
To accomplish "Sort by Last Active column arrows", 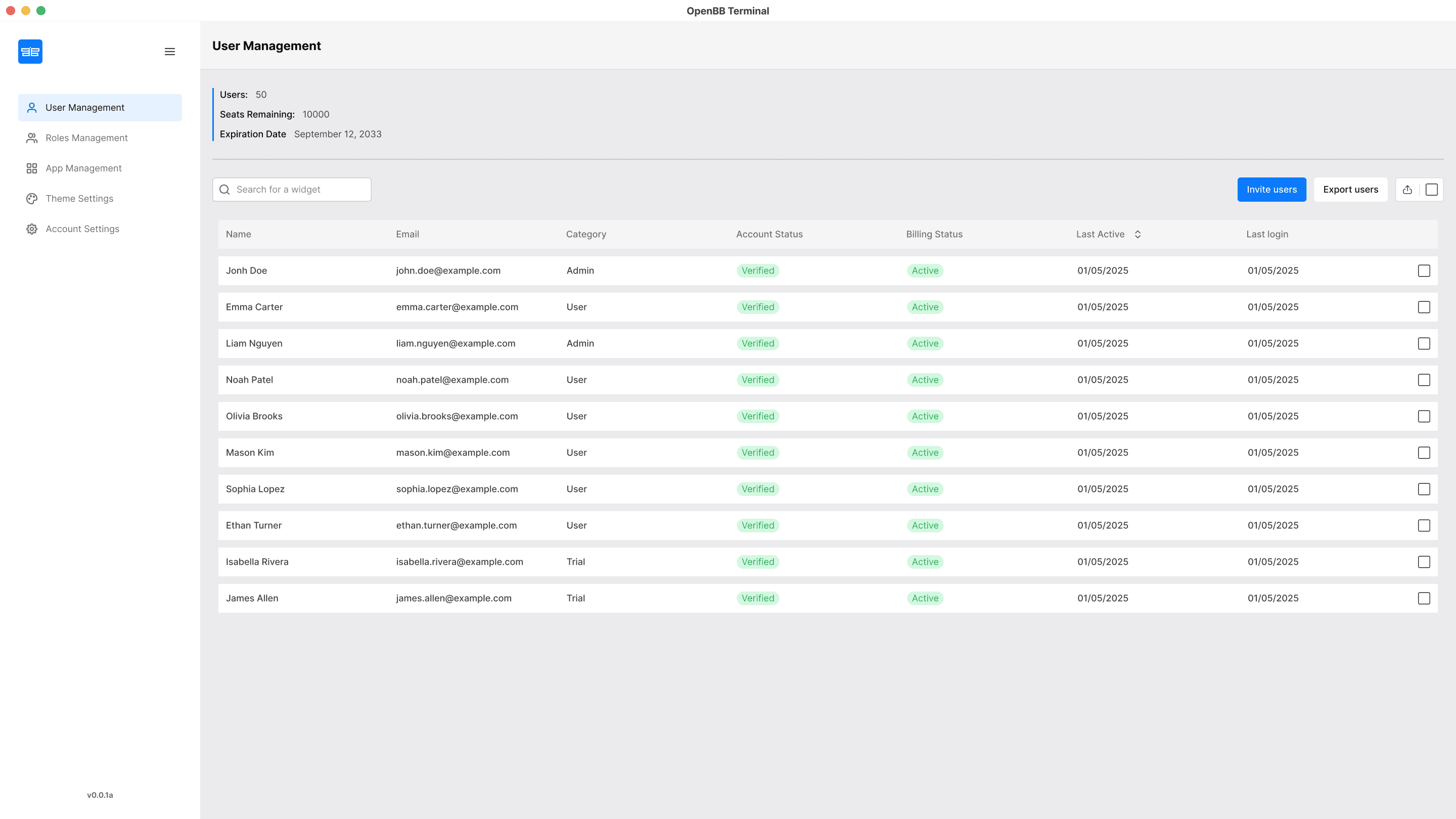I will click(1138, 234).
